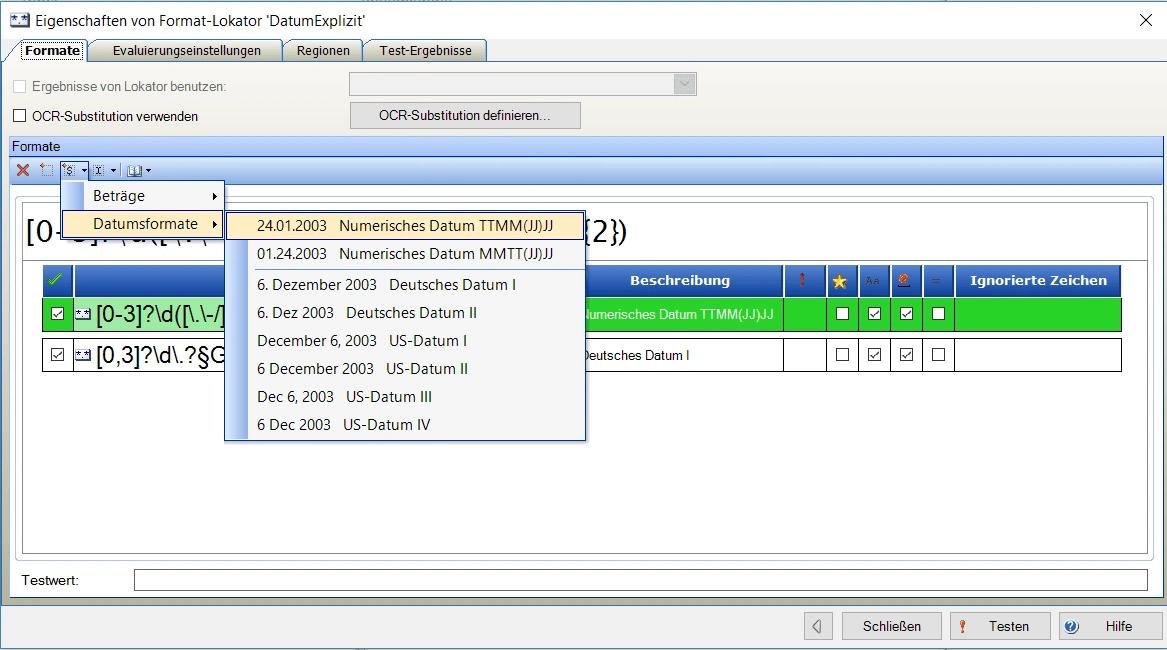
Task: Choose US-Datum III from the date list
Action: 344,397
